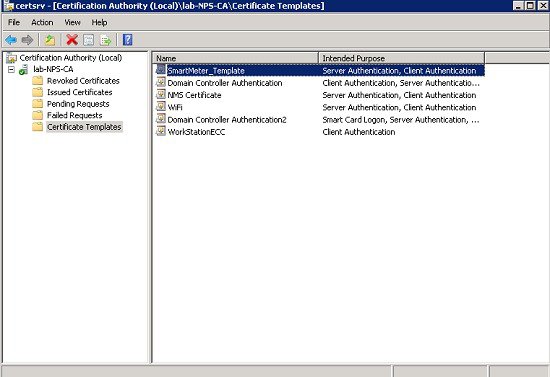This screenshot has width=550, height=377.
Task: Select the SmartMeter_Template name
Action: coord(206,71)
